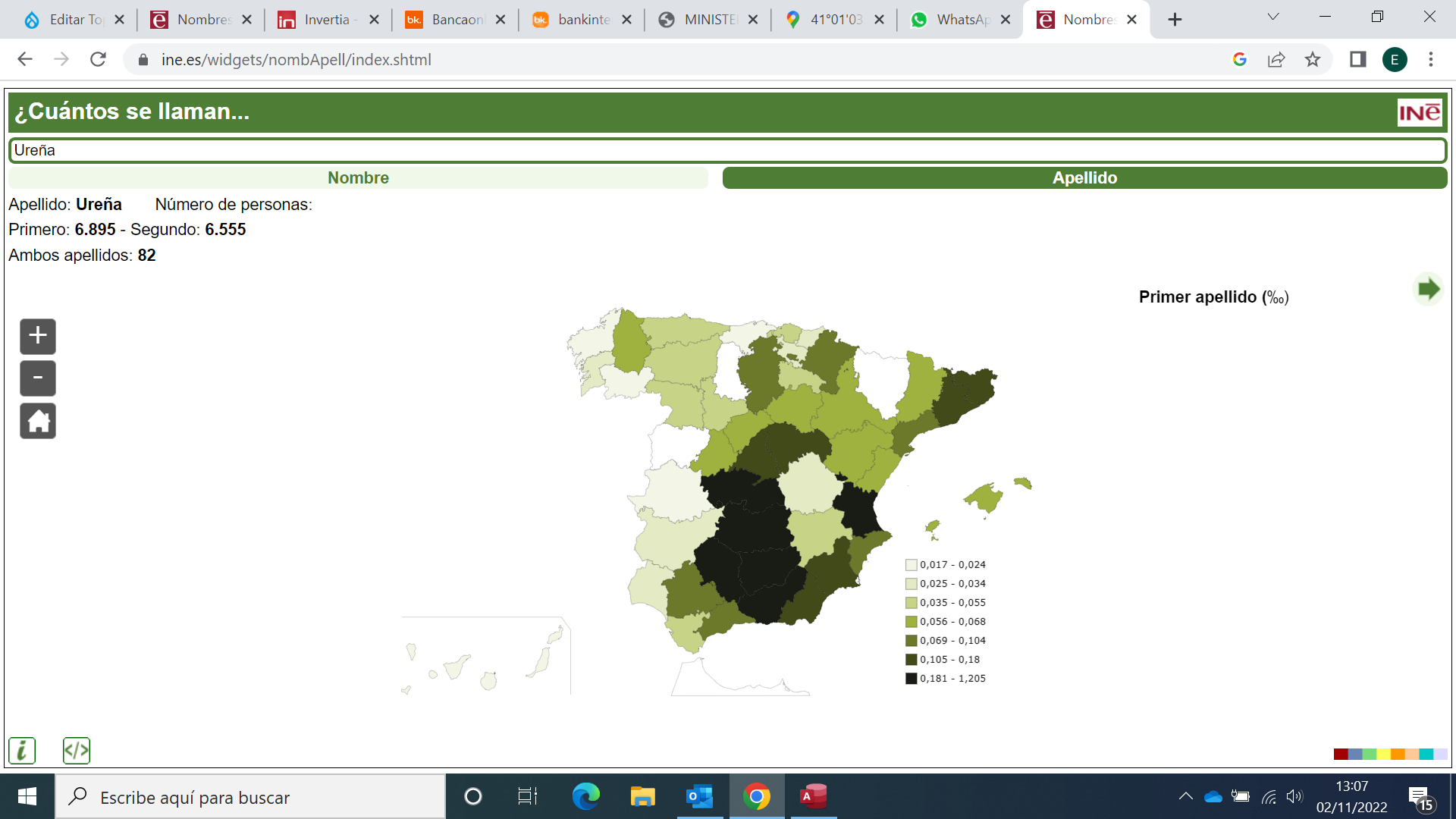Click the INE logo

click(1419, 113)
